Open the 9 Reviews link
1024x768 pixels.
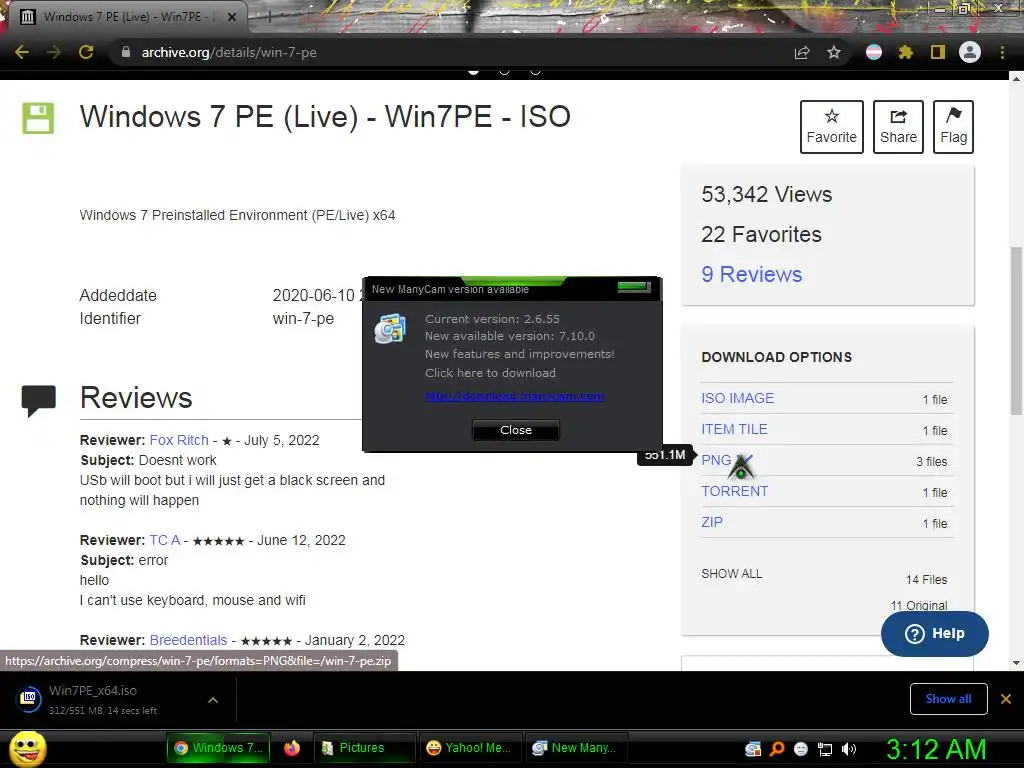click(x=752, y=274)
